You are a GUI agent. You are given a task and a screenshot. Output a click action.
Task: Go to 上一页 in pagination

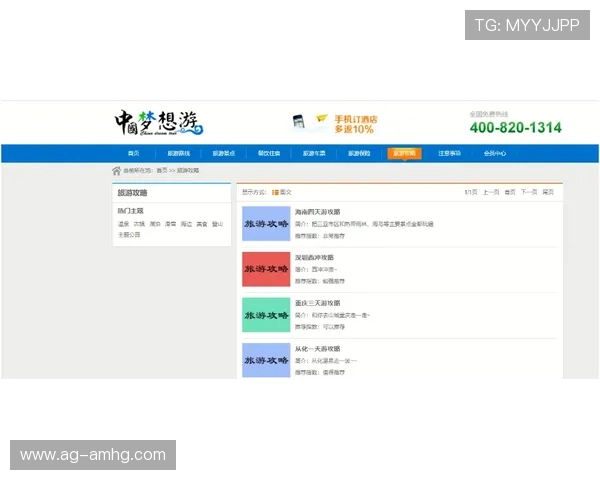point(491,192)
